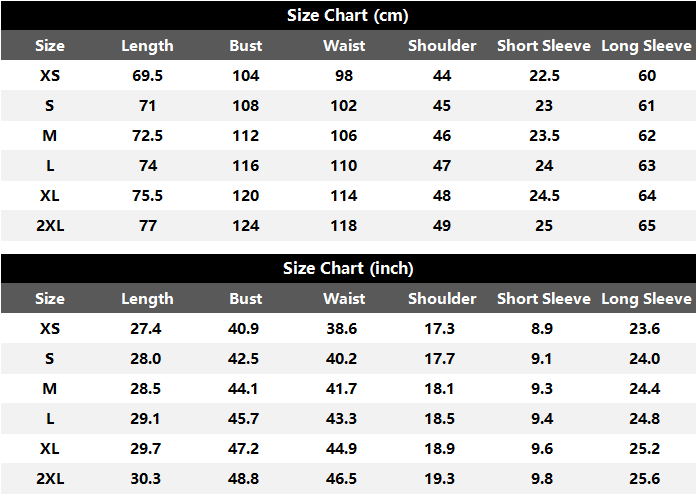This screenshot has width=696, height=494.
Task: Click the 44.1 bust value in inch chart
Action: [x=243, y=388]
